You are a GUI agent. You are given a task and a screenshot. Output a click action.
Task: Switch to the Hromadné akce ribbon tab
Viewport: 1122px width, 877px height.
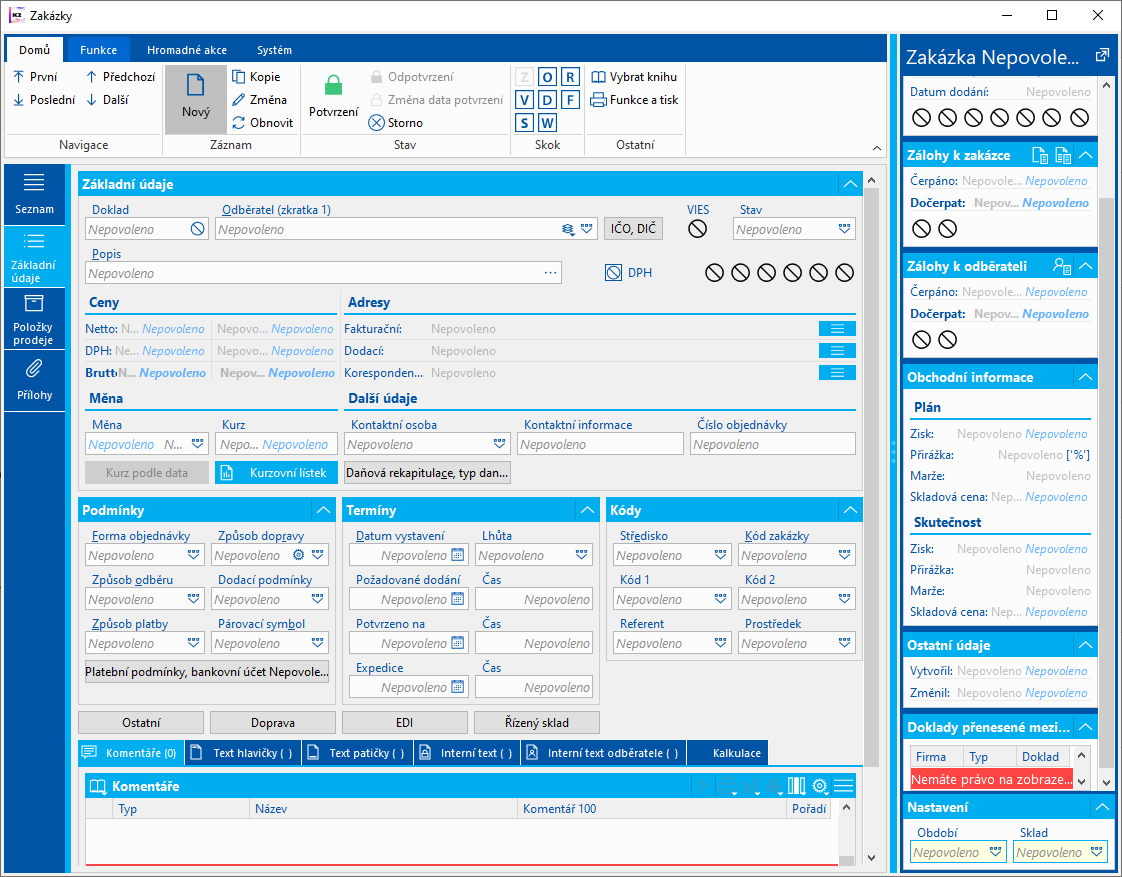click(x=186, y=50)
